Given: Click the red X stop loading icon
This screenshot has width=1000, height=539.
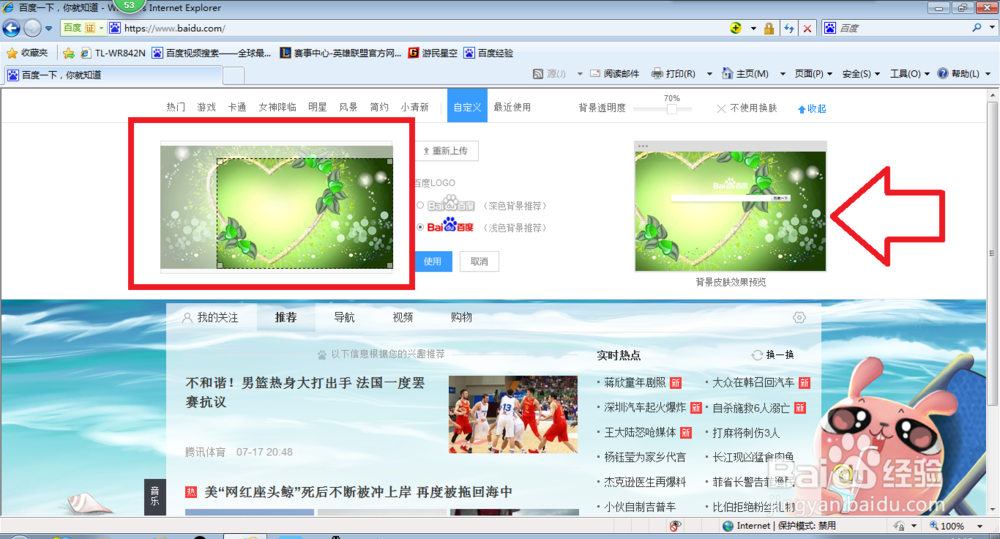Looking at the screenshot, I should coord(807,28).
